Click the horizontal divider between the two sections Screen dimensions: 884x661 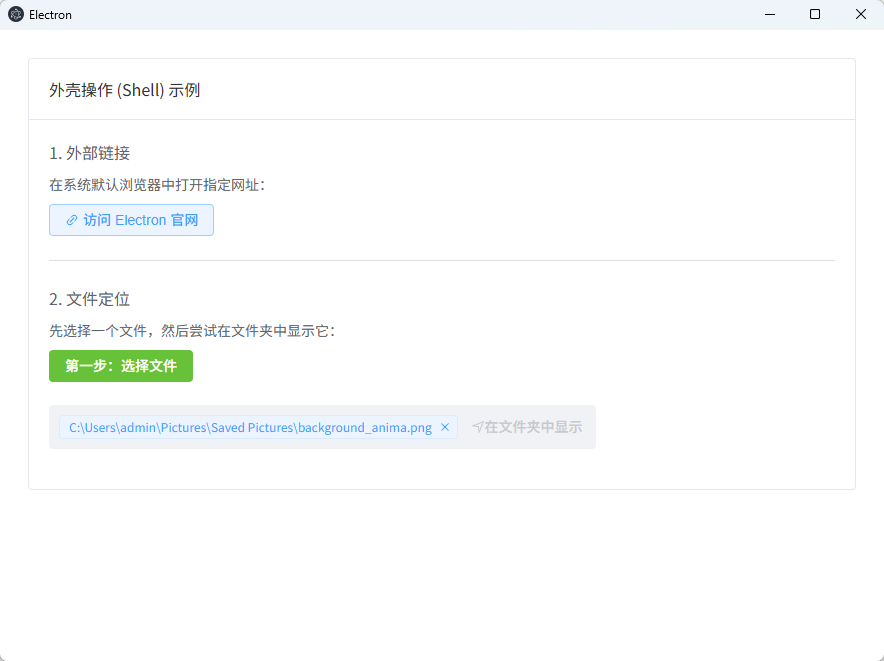tap(441, 260)
